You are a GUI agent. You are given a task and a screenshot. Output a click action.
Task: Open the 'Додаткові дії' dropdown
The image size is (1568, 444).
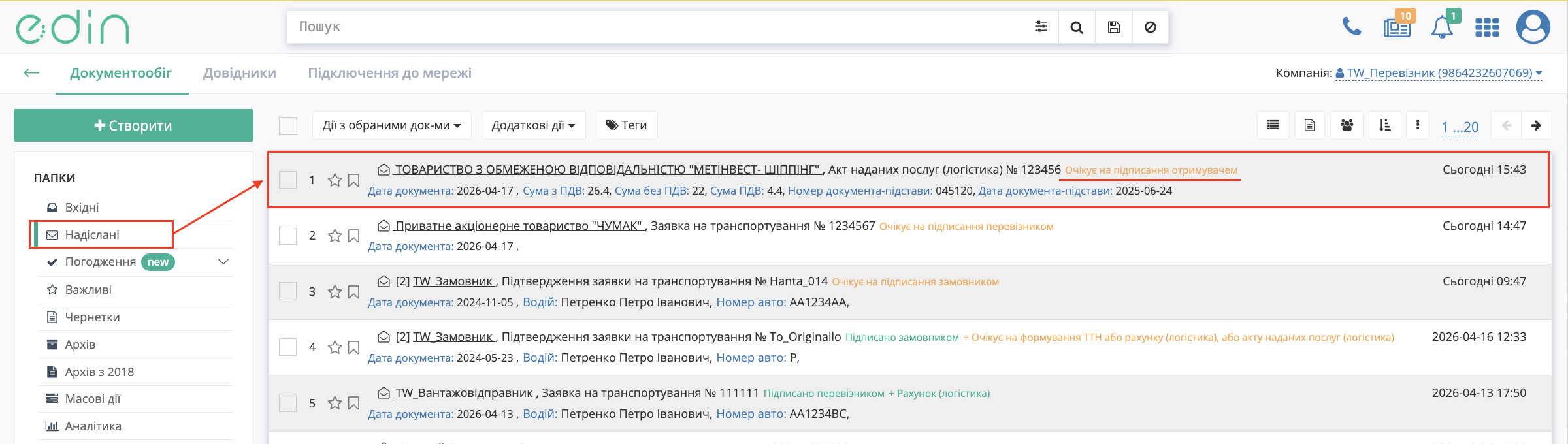point(533,125)
